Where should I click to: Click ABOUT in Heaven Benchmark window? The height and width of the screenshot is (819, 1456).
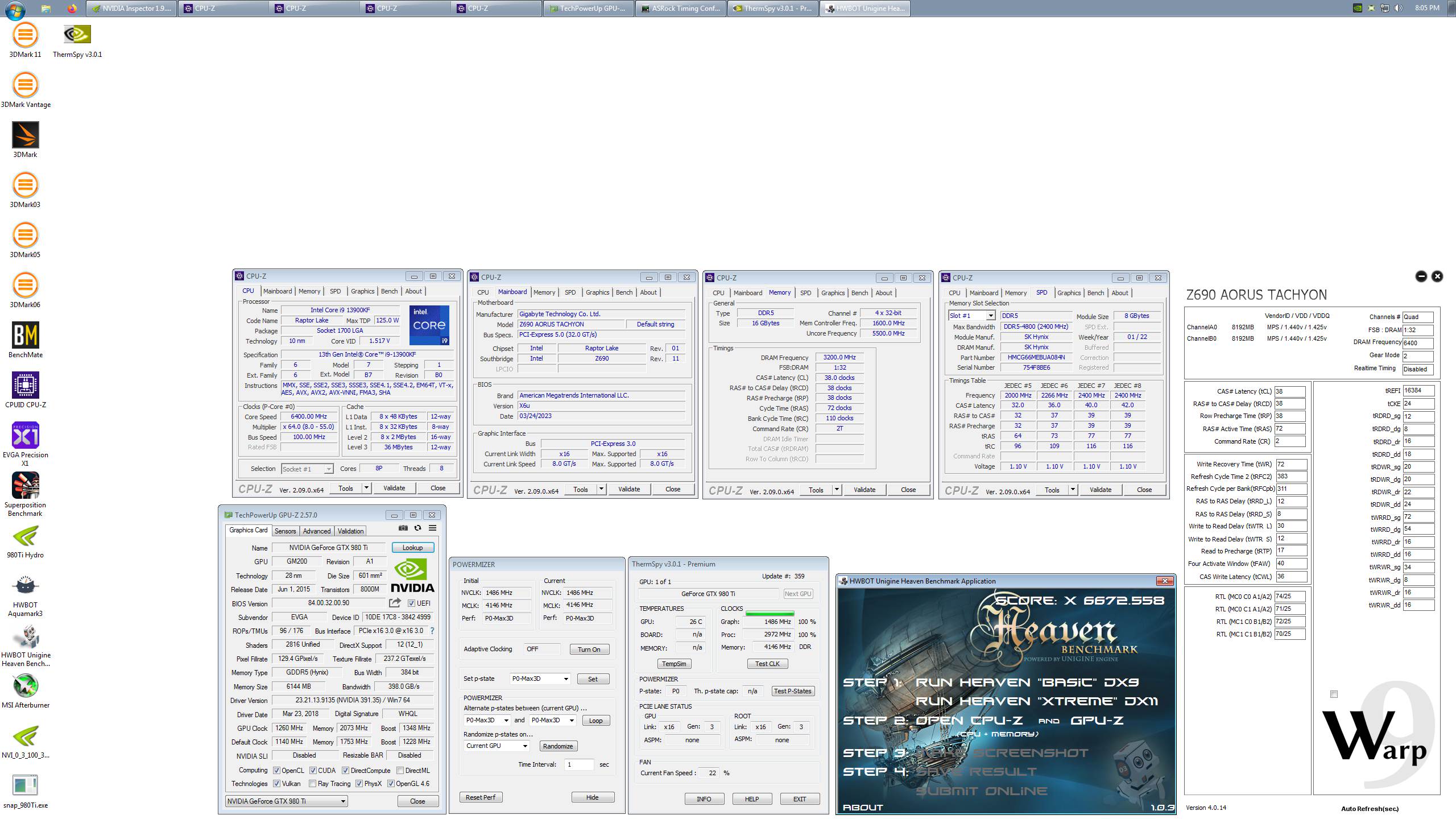coord(863,808)
